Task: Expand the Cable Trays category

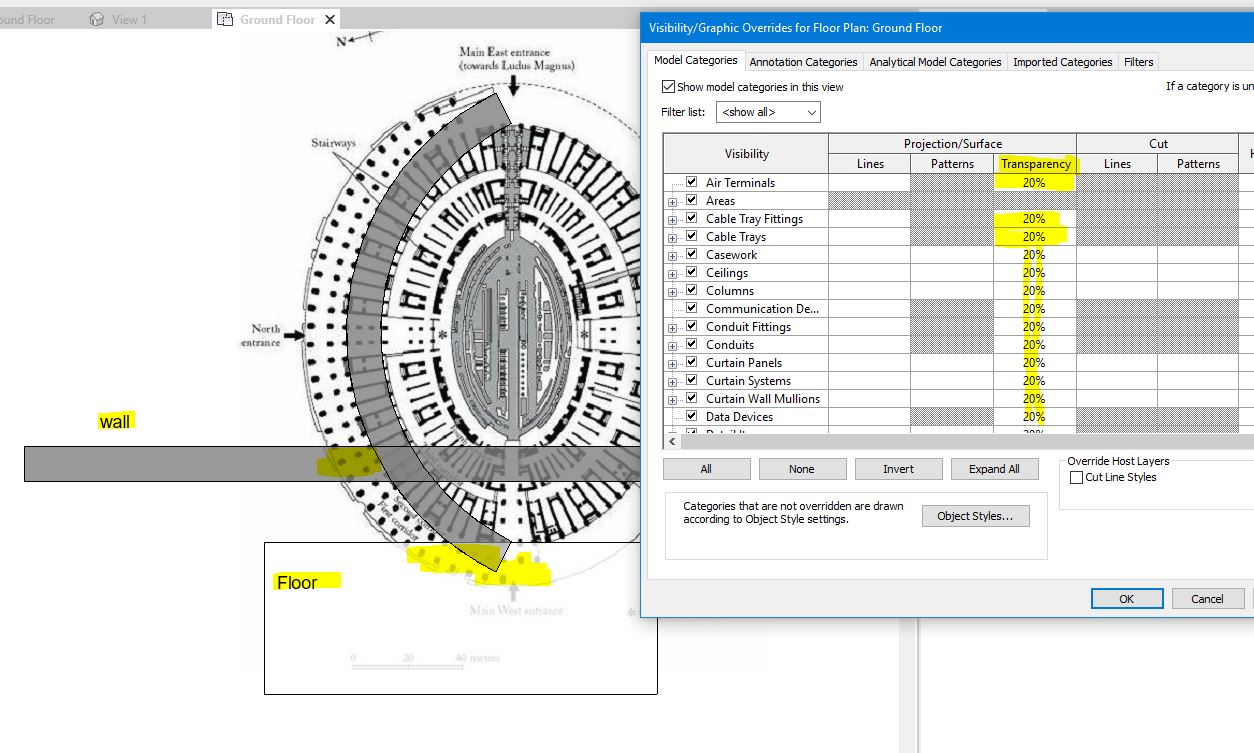Action: (x=673, y=238)
